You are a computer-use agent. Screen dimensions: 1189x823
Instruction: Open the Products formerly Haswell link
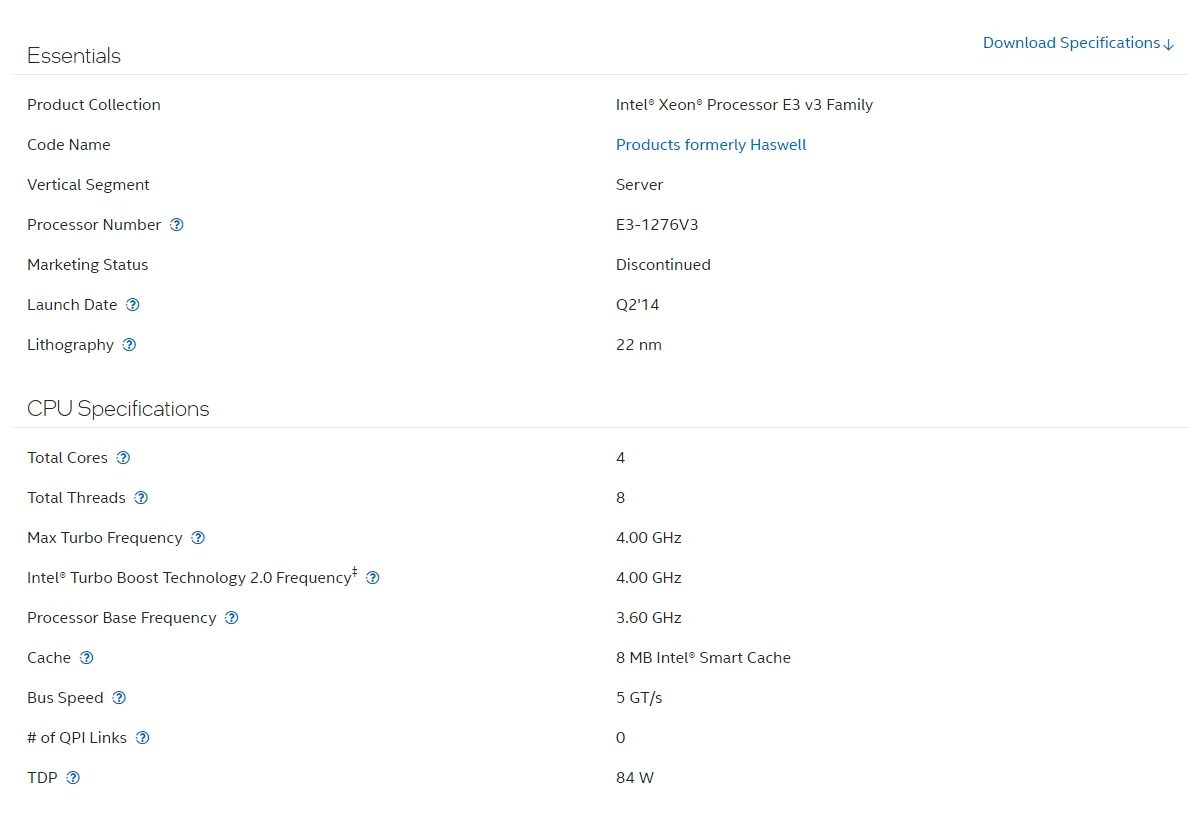(x=711, y=145)
